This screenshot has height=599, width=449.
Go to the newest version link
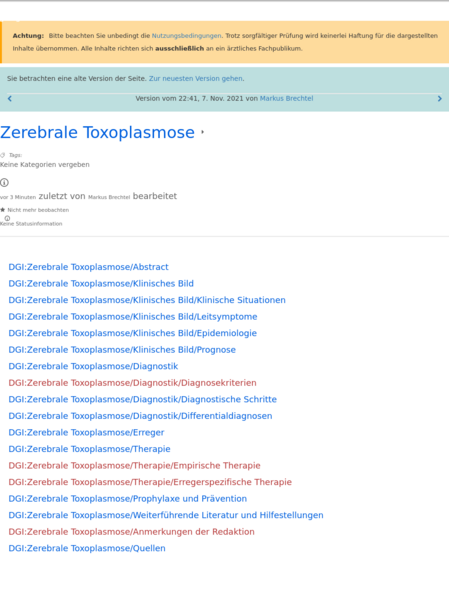point(196,78)
